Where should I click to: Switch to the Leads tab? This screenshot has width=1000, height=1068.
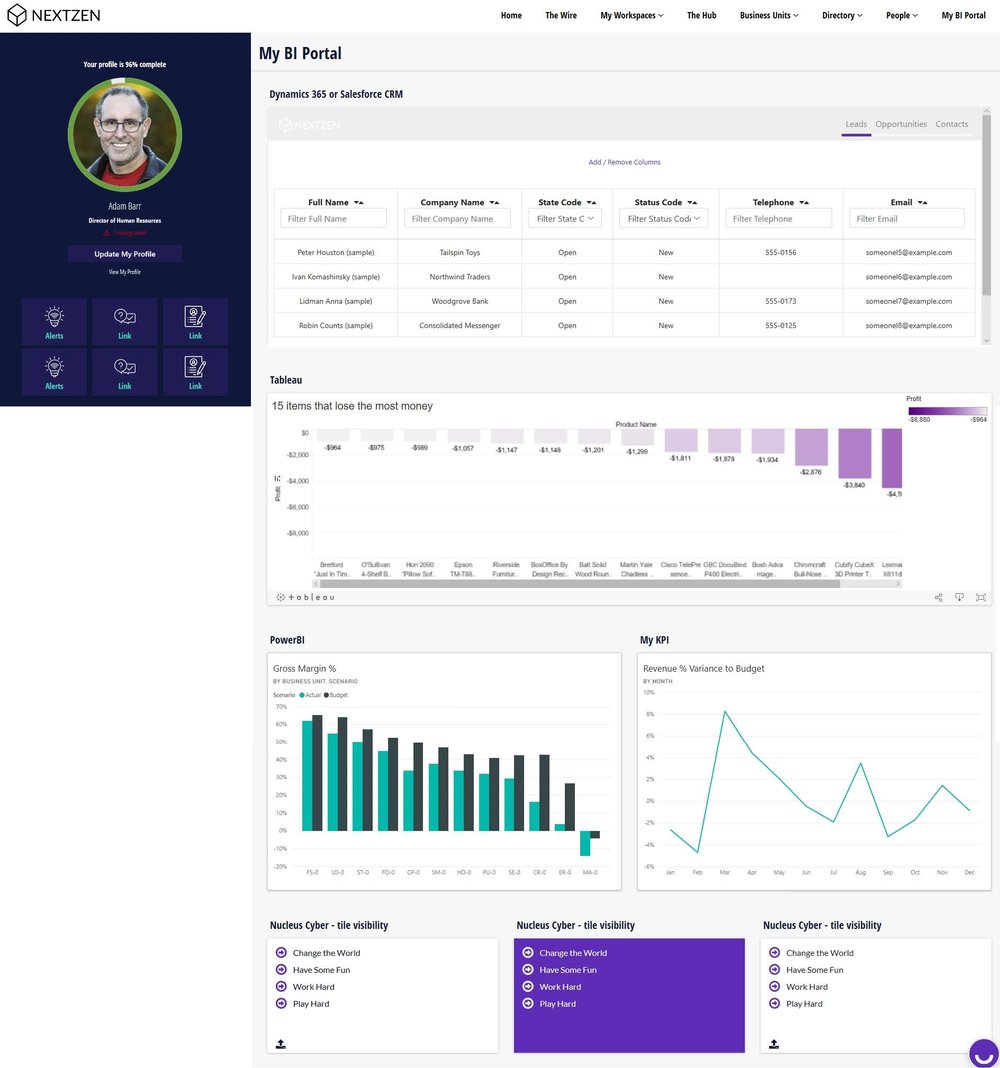[x=856, y=124]
